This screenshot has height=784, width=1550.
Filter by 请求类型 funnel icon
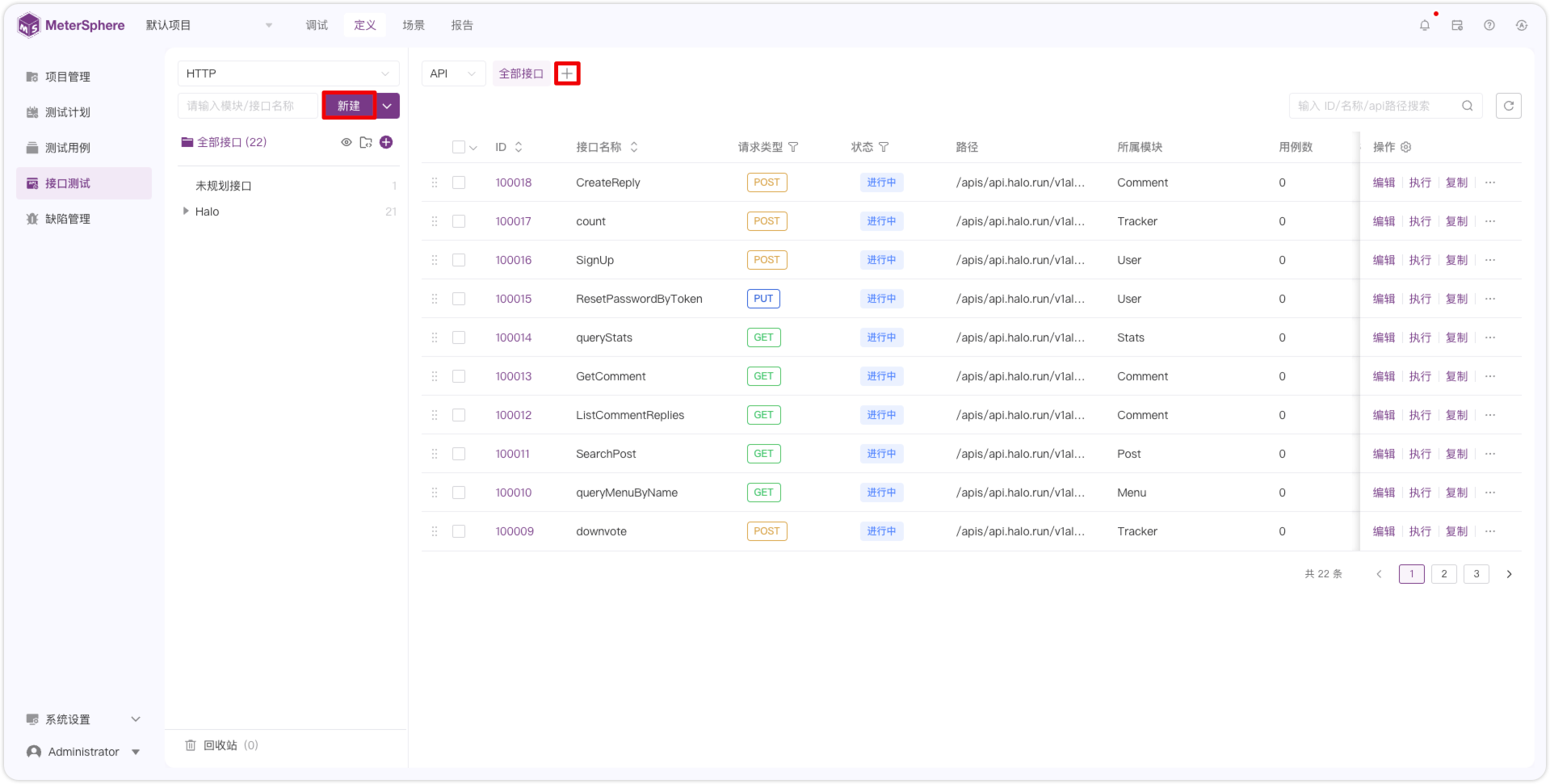[793, 147]
